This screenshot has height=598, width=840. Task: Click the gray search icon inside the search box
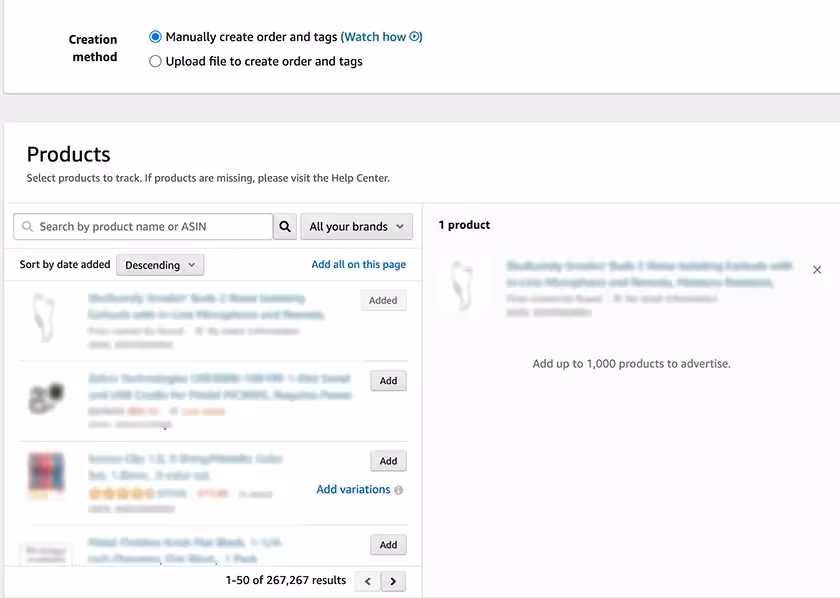click(x=26, y=226)
